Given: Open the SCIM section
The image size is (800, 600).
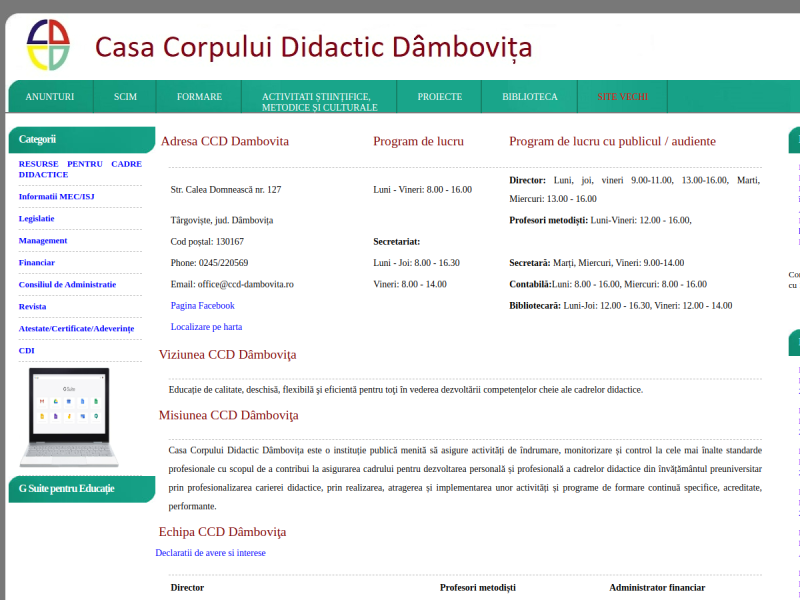Looking at the screenshot, I should pos(124,96).
